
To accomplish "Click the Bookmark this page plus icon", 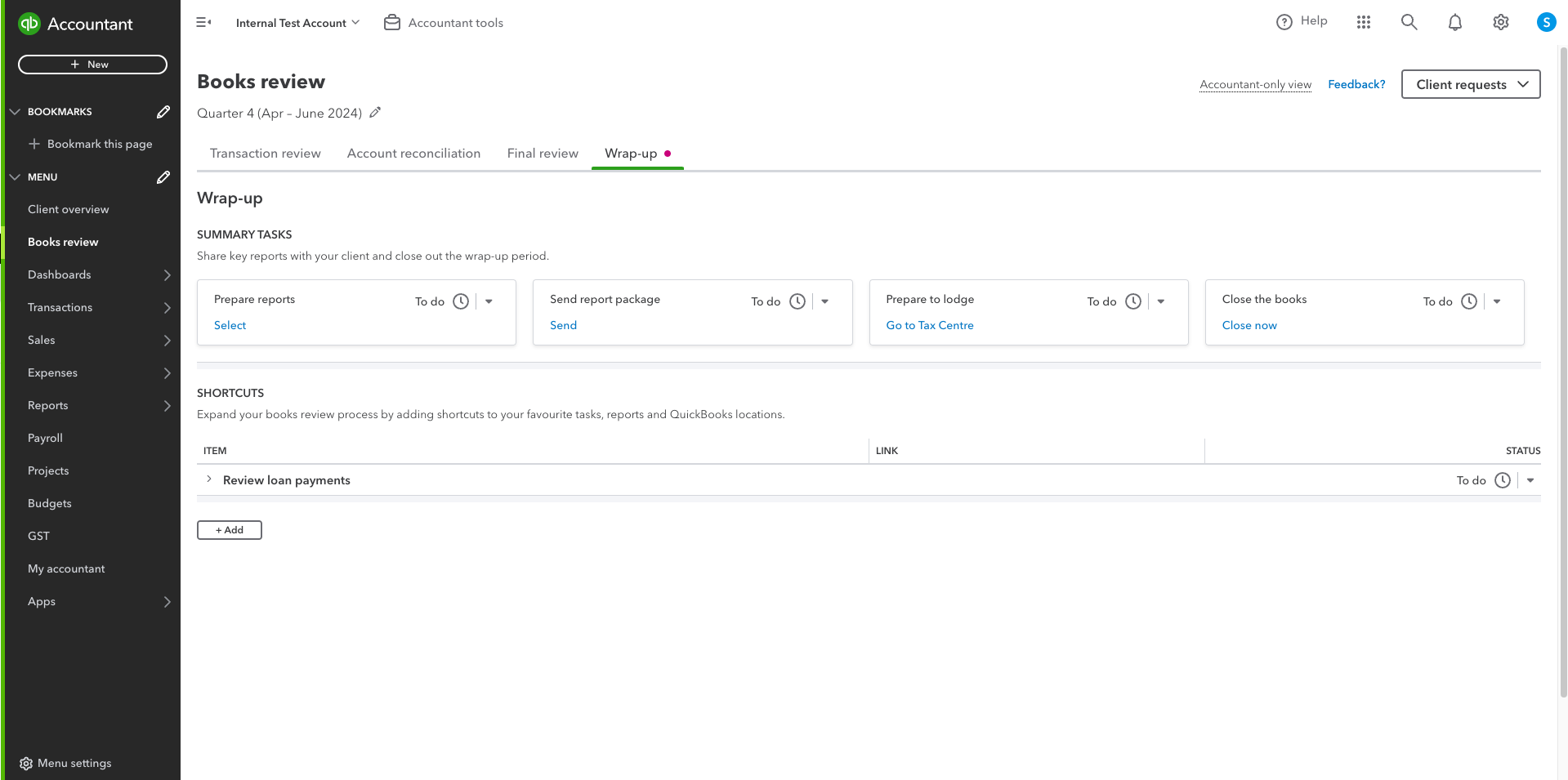I will coord(34,144).
